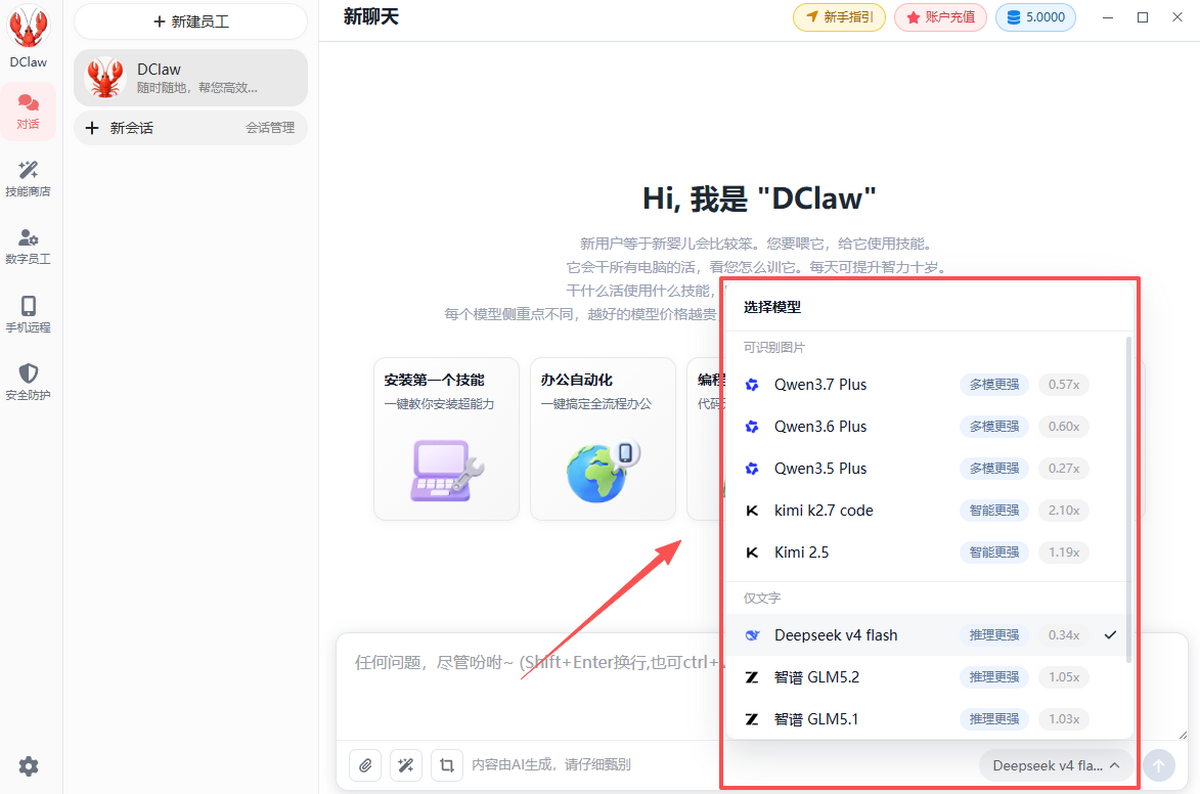Click the Qwen3.6 Plus model icon
This screenshot has width=1200, height=794.
752,426
